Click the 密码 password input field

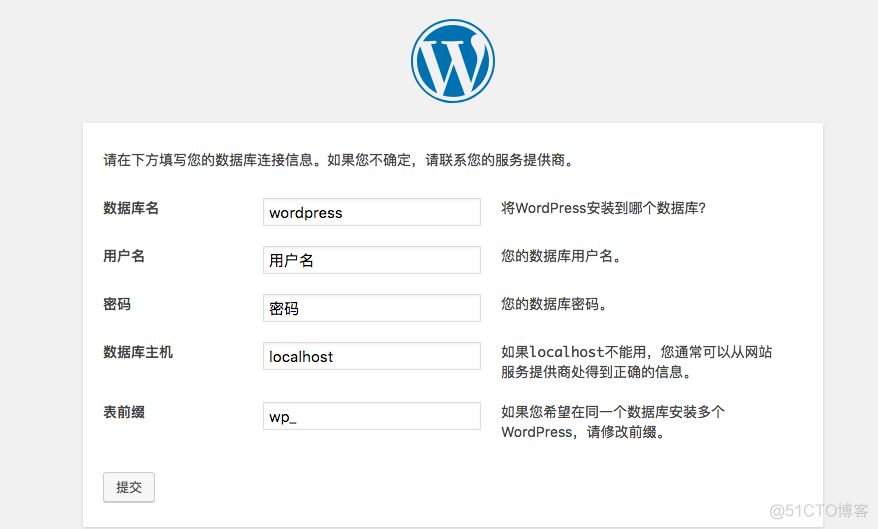point(372,308)
